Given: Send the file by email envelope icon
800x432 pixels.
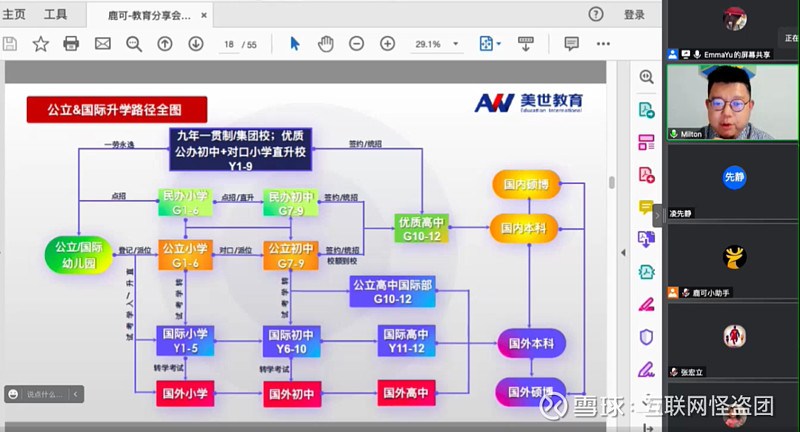Looking at the screenshot, I should pyautogui.click(x=103, y=44).
